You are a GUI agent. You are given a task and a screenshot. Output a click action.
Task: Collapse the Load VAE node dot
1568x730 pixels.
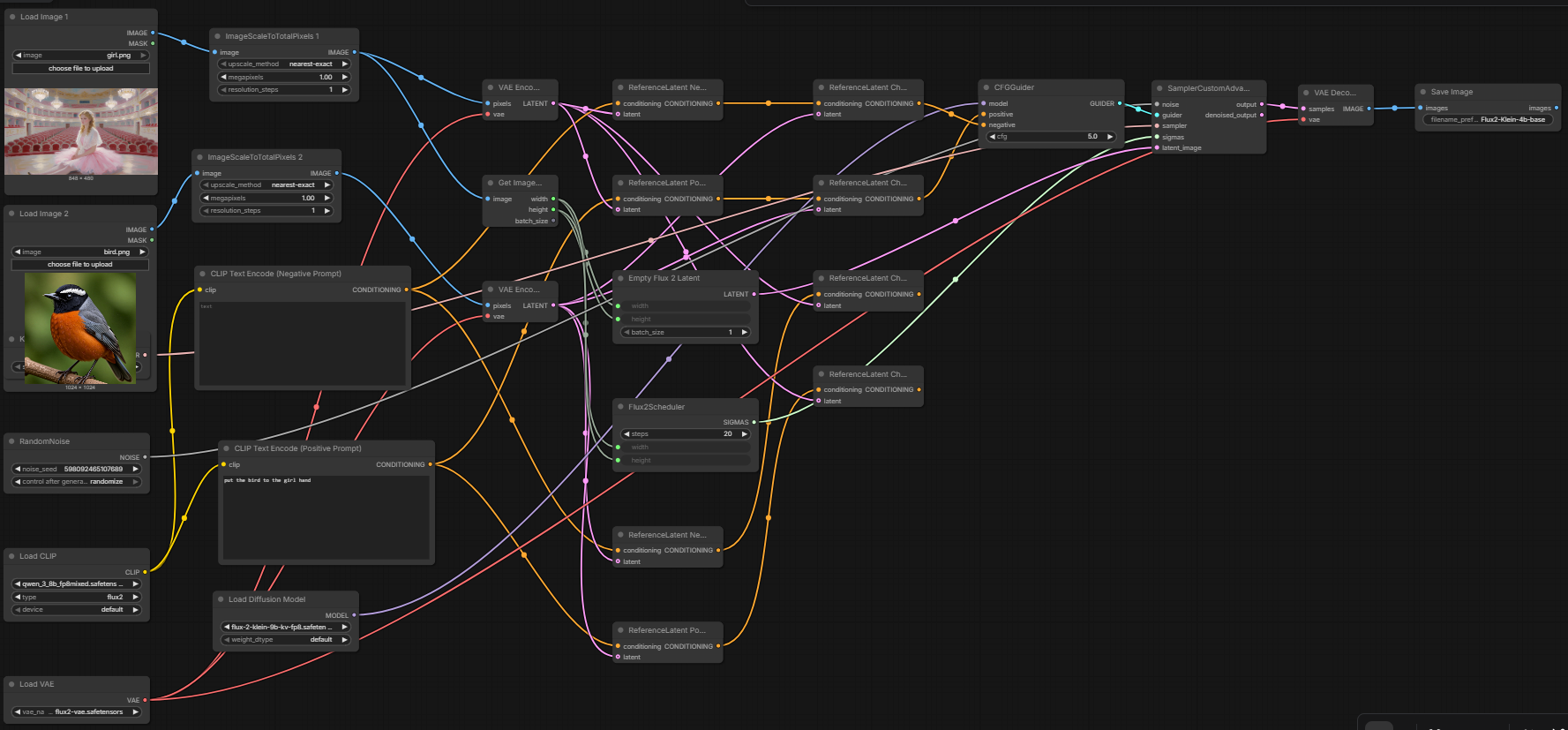pyautogui.click(x=11, y=684)
